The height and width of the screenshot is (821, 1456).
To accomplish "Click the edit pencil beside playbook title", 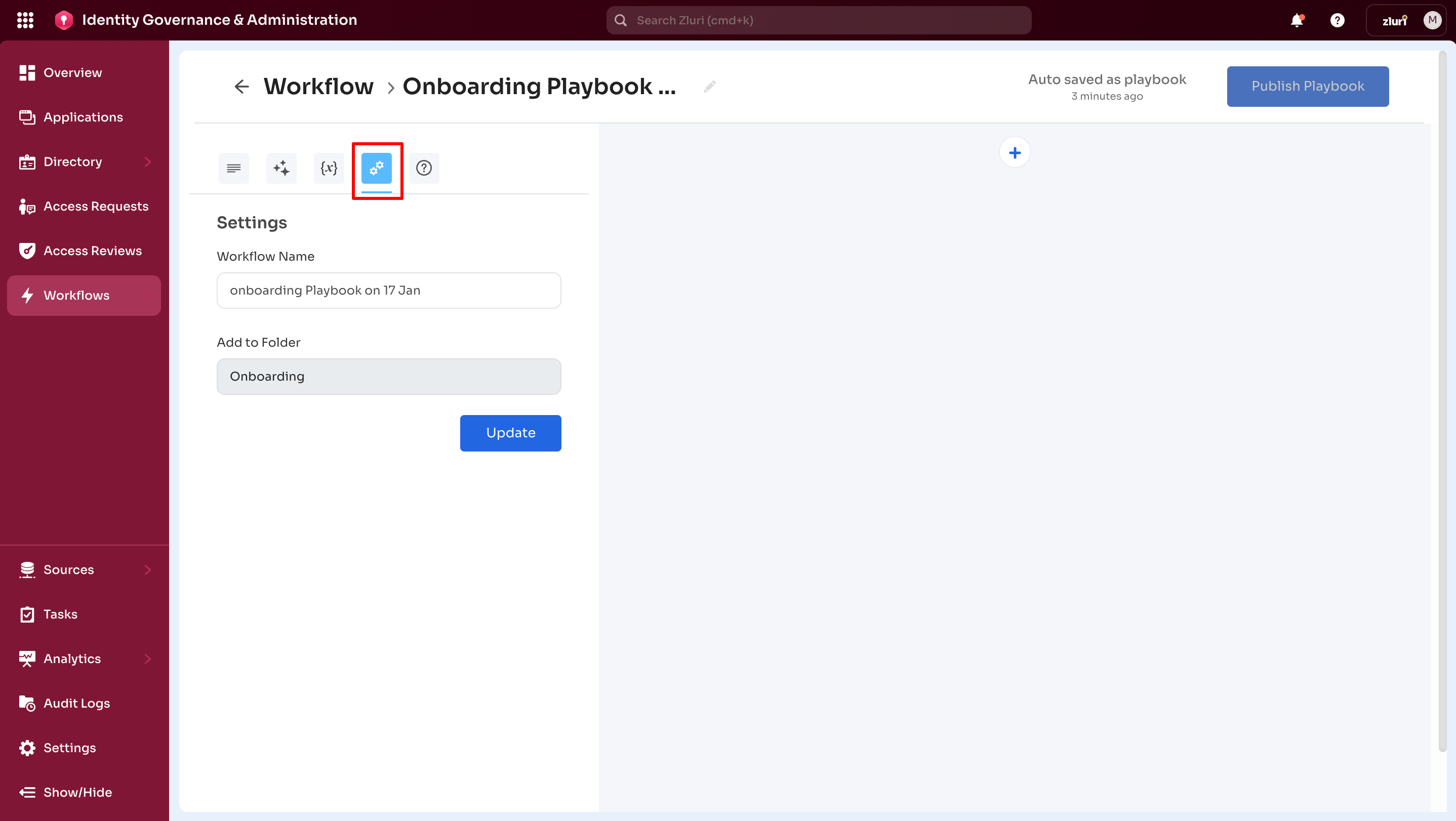I will [x=709, y=87].
